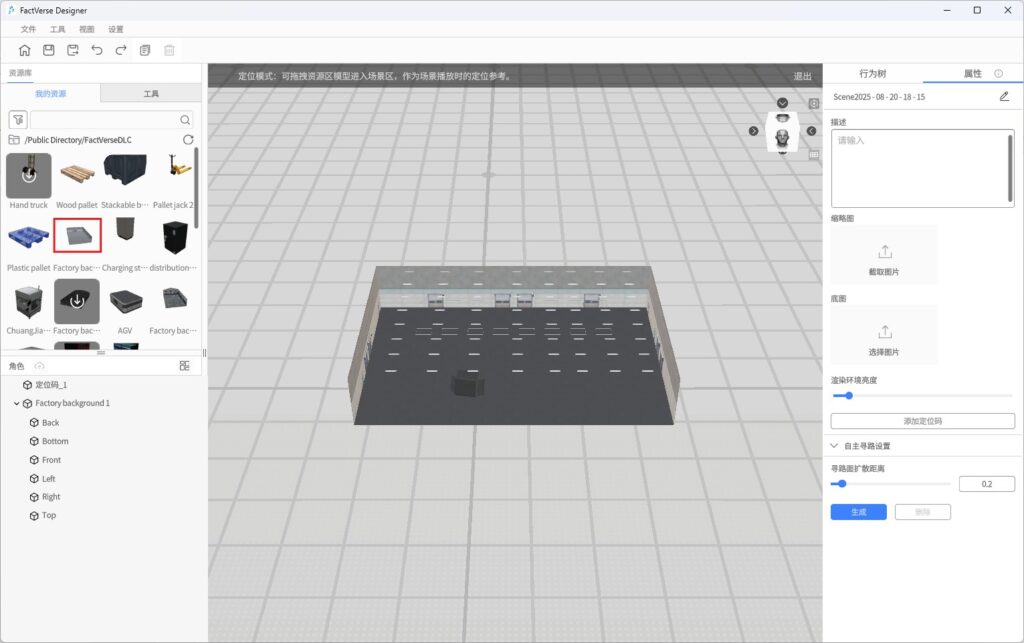Click the greyed button beside 生成
The width and height of the screenshot is (1024, 643).
(923, 512)
